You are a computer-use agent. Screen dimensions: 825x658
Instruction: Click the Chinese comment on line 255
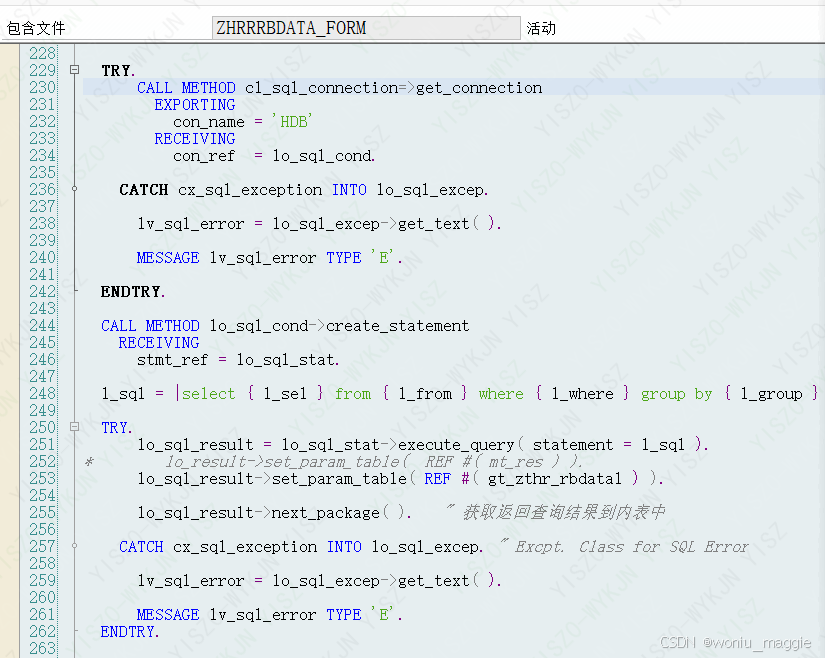click(x=555, y=512)
